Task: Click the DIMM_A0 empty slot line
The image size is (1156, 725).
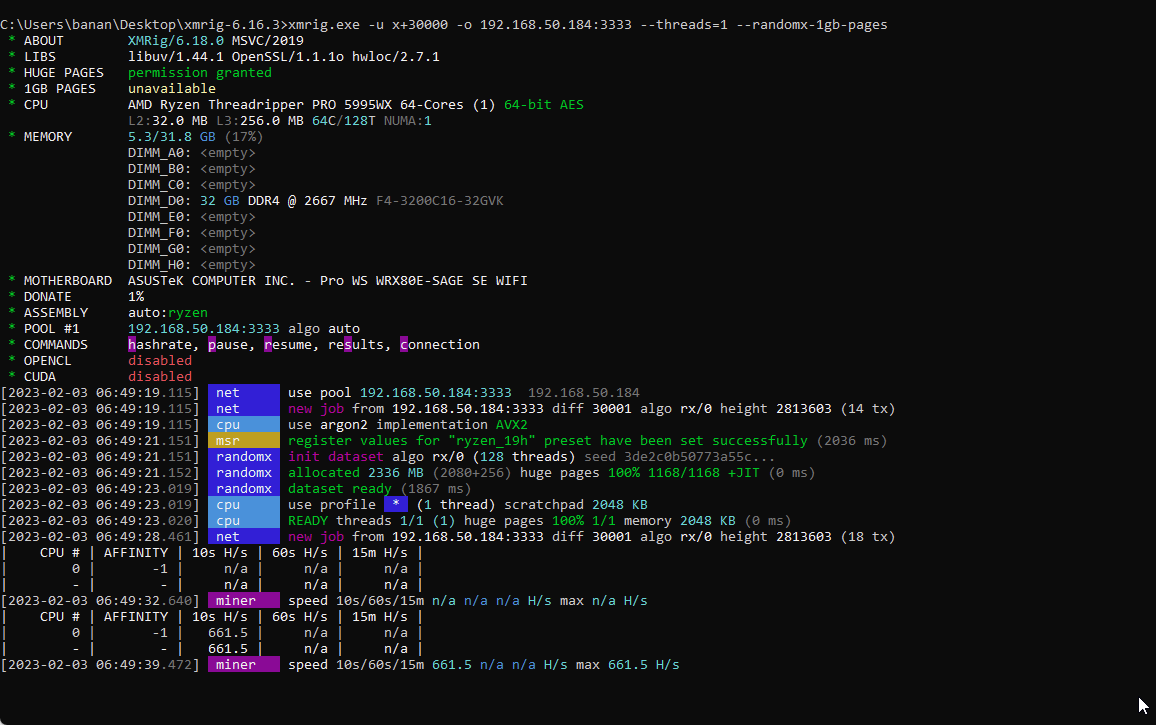Action: point(192,153)
